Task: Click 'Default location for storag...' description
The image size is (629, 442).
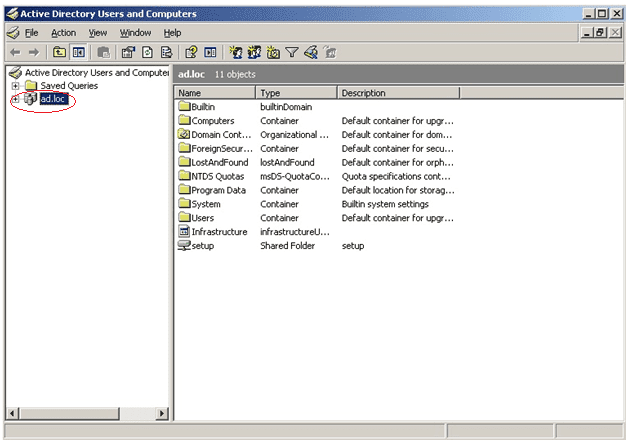Action: (398, 190)
